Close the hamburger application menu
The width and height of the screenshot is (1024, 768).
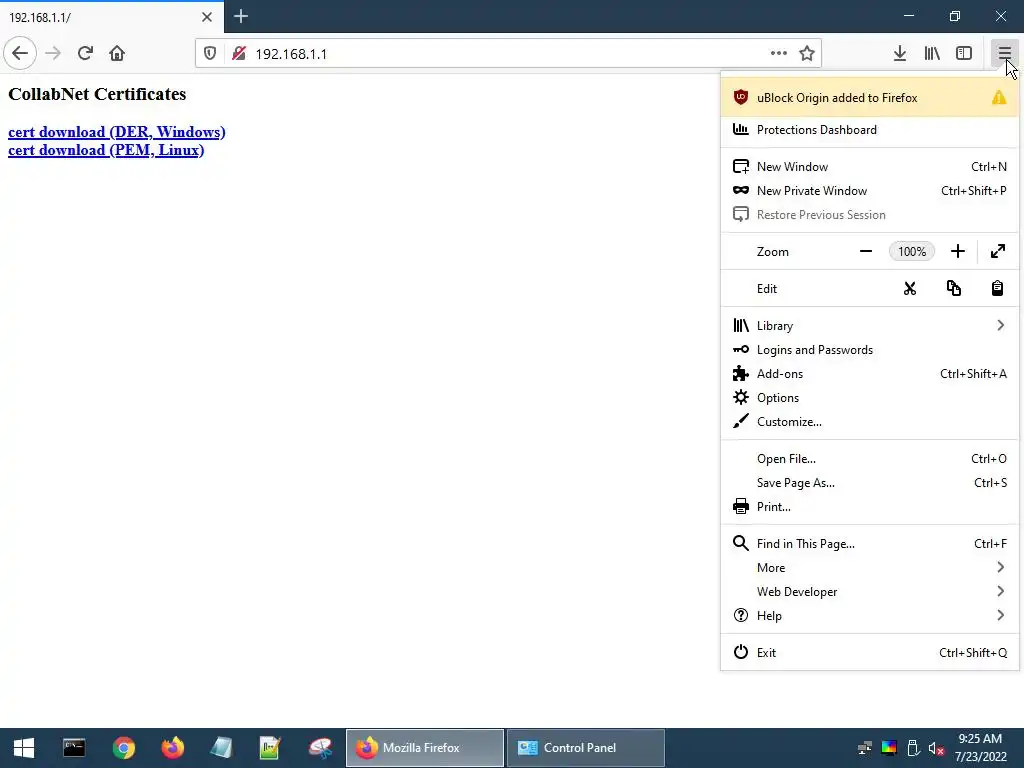point(1004,54)
